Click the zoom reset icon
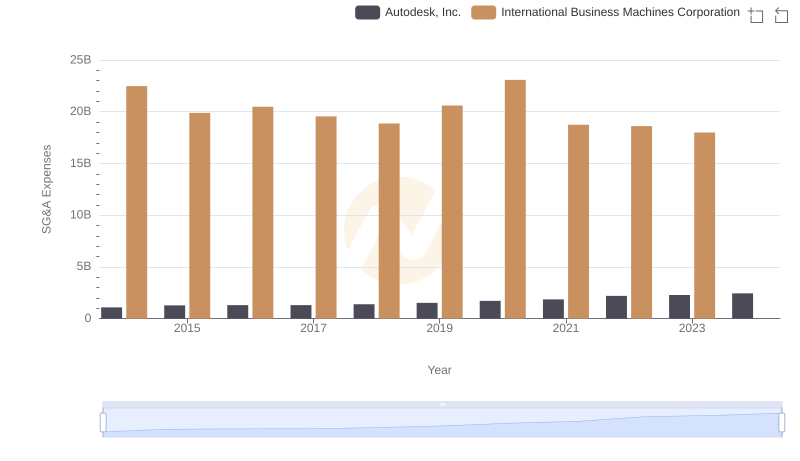Image resolution: width=800 pixels, height=461 pixels. [x=781, y=15]
